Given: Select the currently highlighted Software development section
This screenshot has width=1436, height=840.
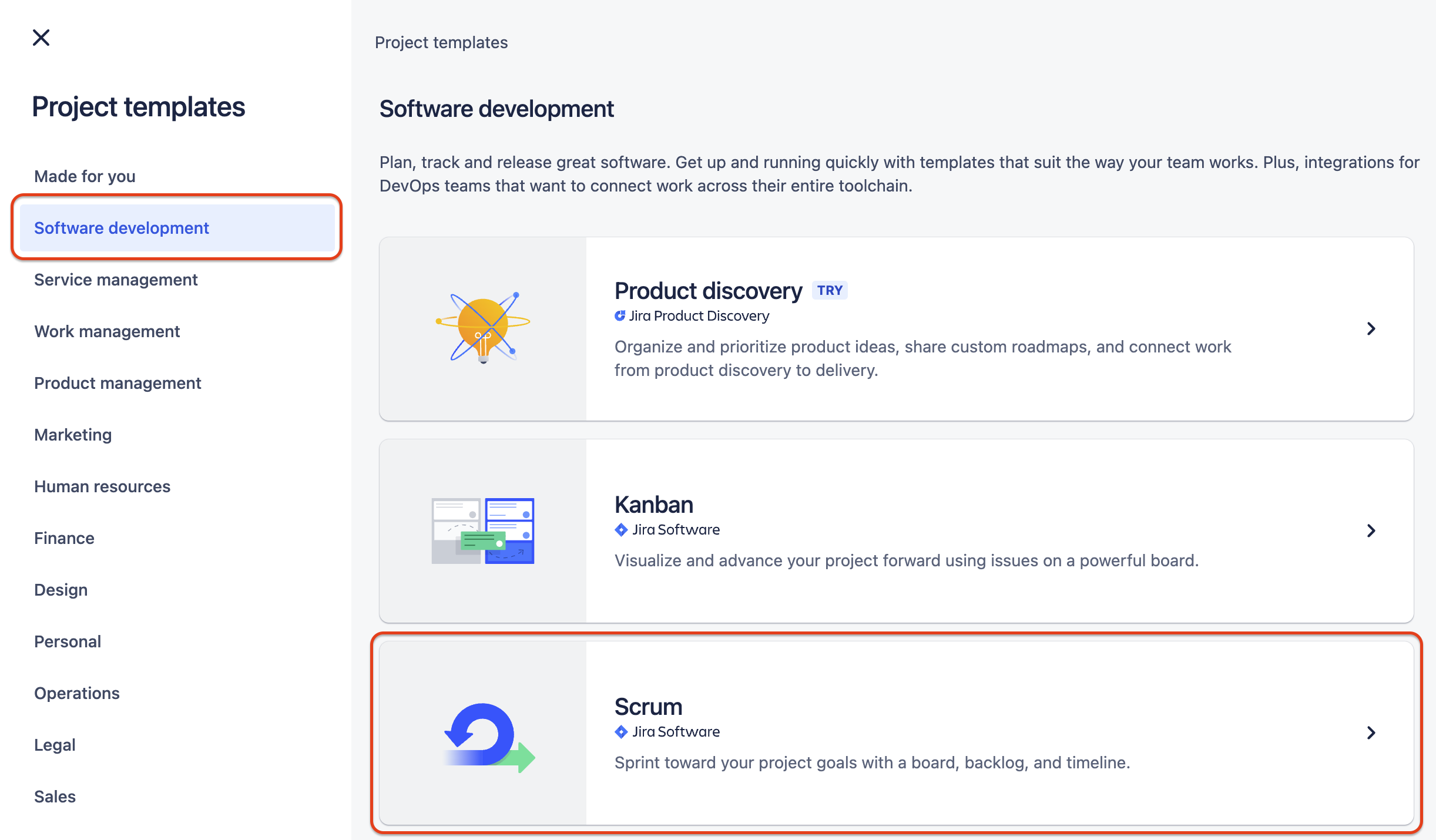Looking at the screenshot, I should [x=121, y=228].
